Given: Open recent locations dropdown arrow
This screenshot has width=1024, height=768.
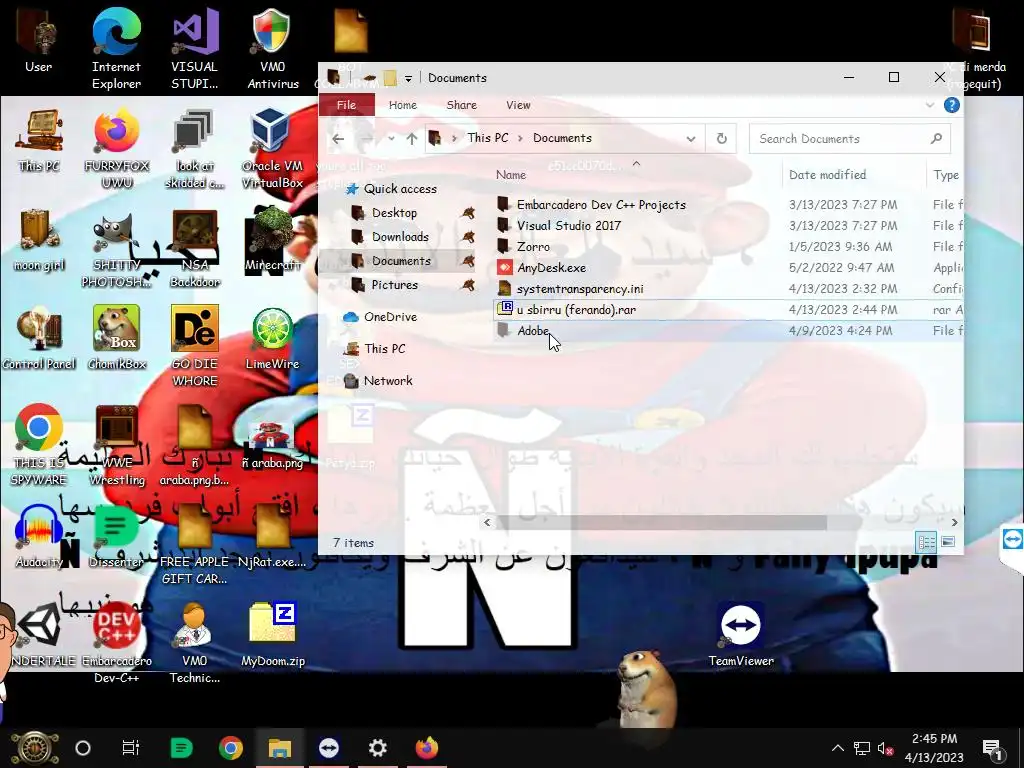Looking at the screenshot, I should [391, 138].
